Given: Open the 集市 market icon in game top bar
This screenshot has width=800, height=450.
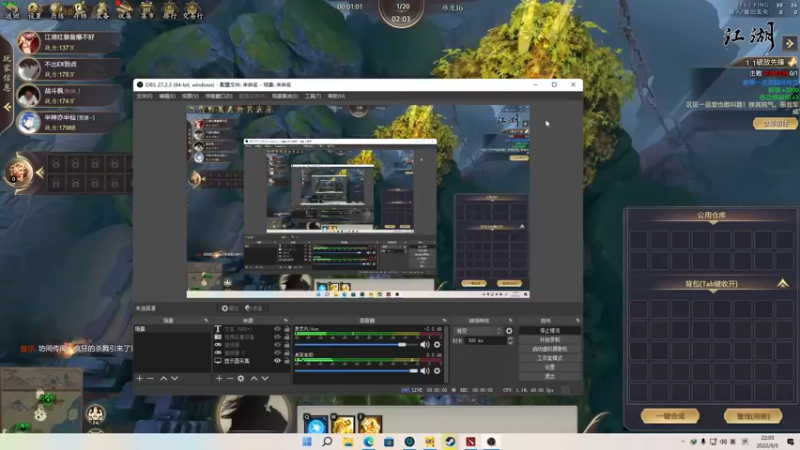Looking at the screenshot, I should pyautogui.click(x=147, y=9).
